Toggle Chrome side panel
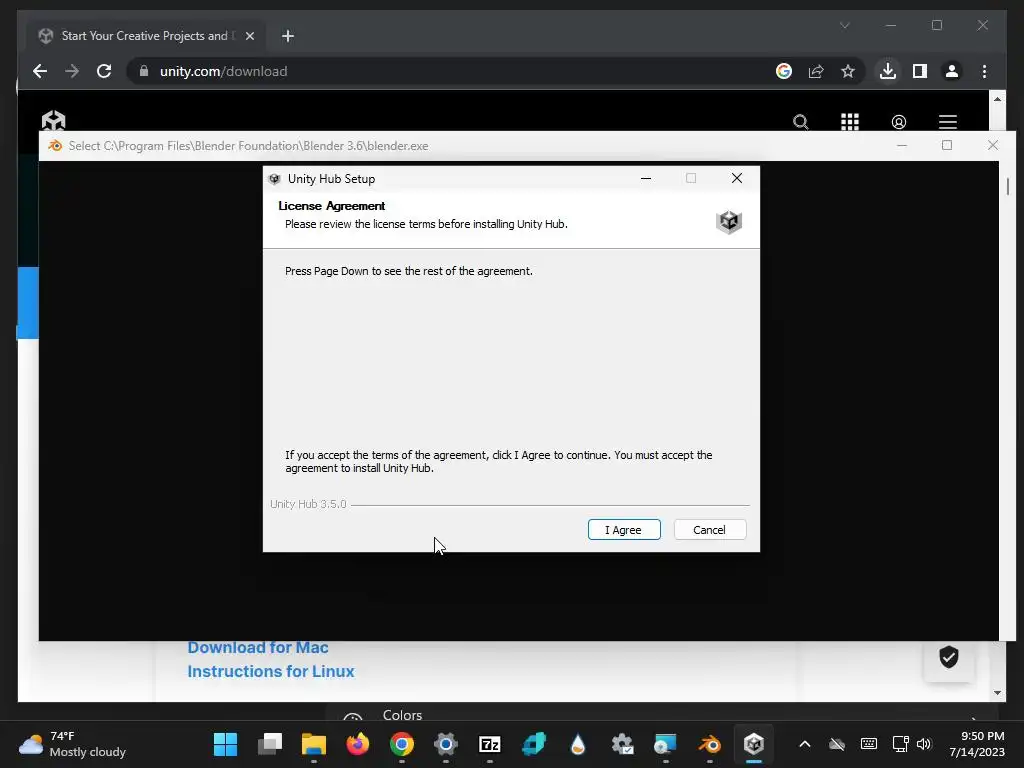This screenshot has width=1024, height=768. 920,71
